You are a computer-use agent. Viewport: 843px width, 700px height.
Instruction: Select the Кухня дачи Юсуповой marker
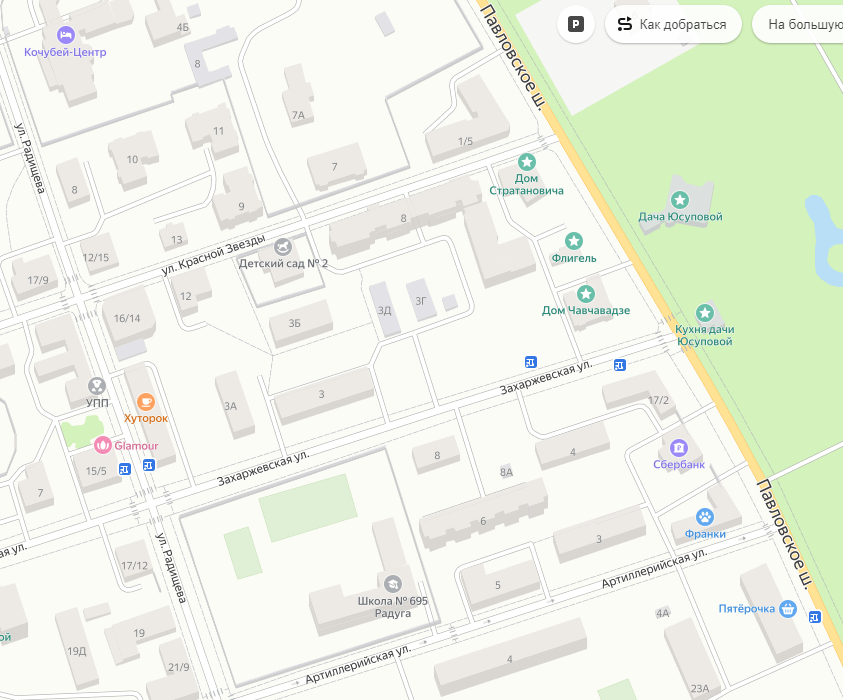(705, 312)
